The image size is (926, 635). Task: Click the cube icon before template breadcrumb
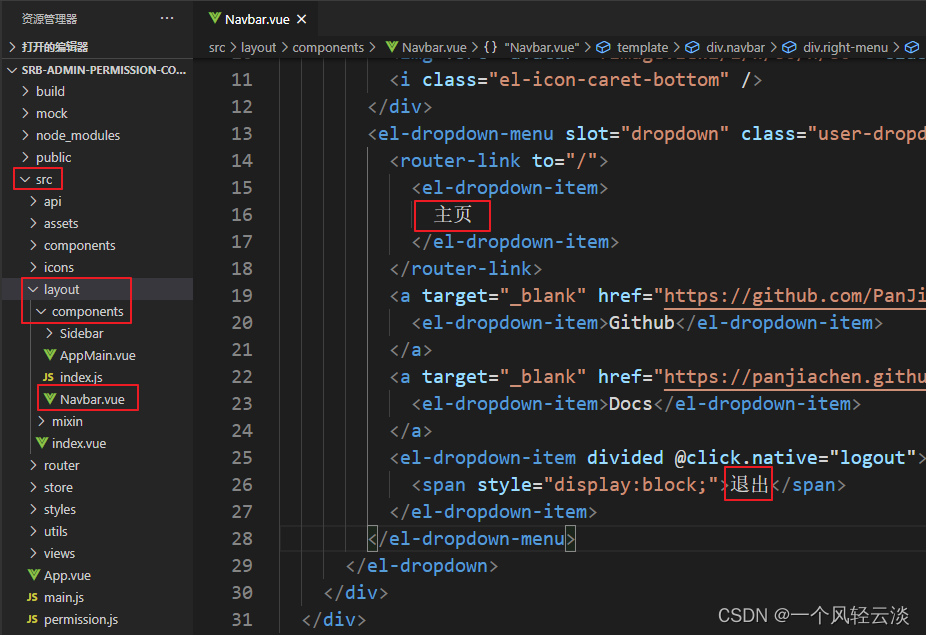click(603, 47)
